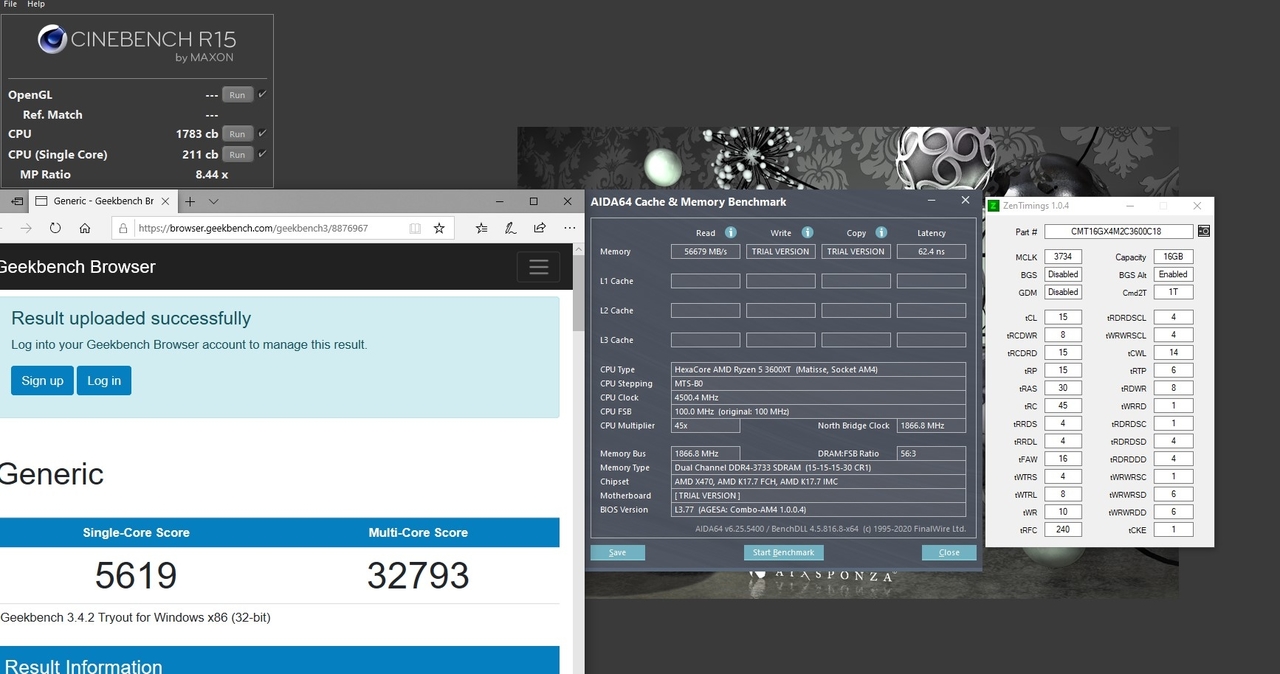
Task: Click the Memory Write TRIAL VERSION cell
Action: coord(780,251)
